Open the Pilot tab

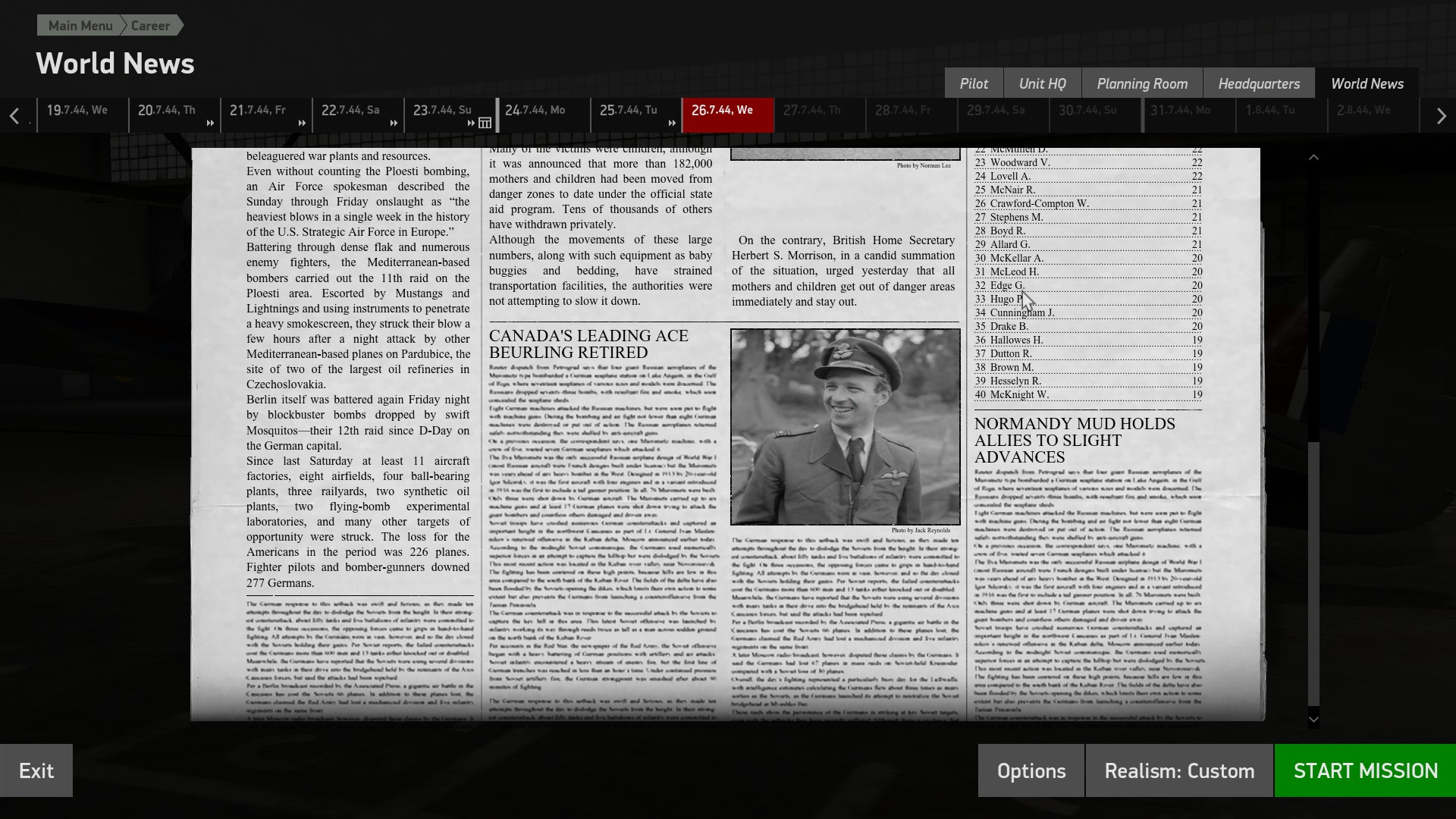click(x=974, y=83)
